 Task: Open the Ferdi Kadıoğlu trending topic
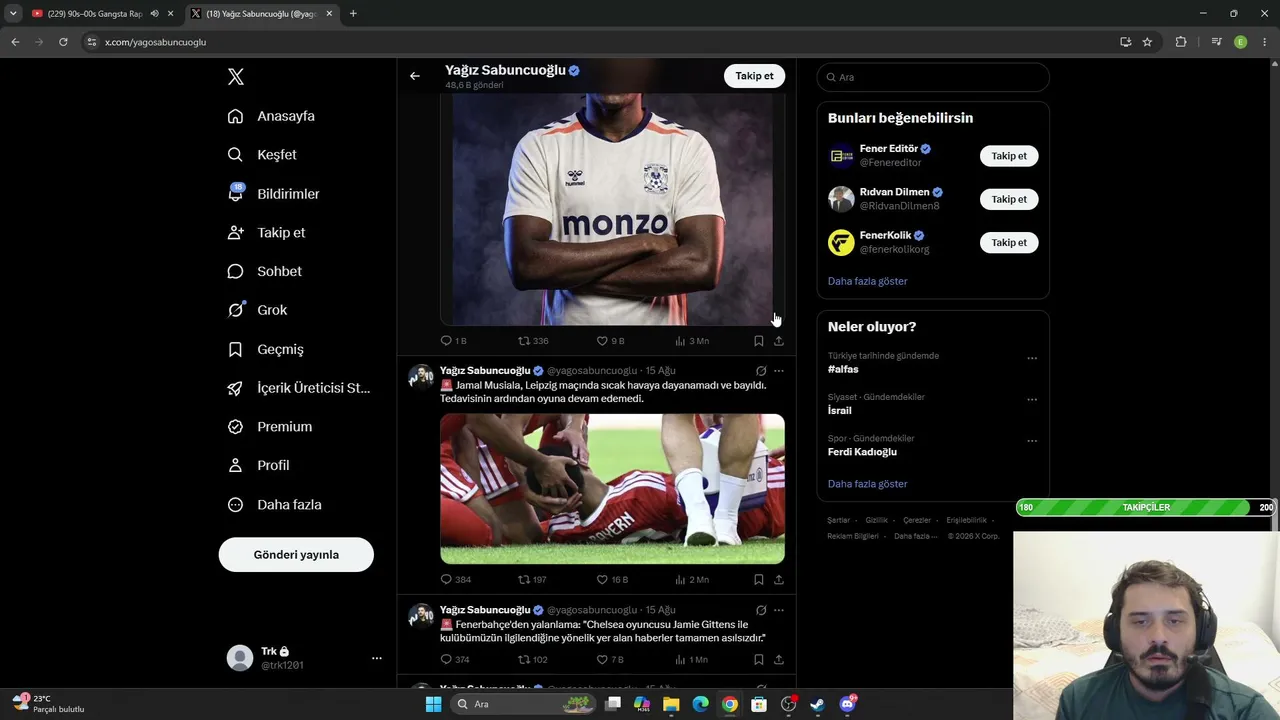(x=862, y=452)
